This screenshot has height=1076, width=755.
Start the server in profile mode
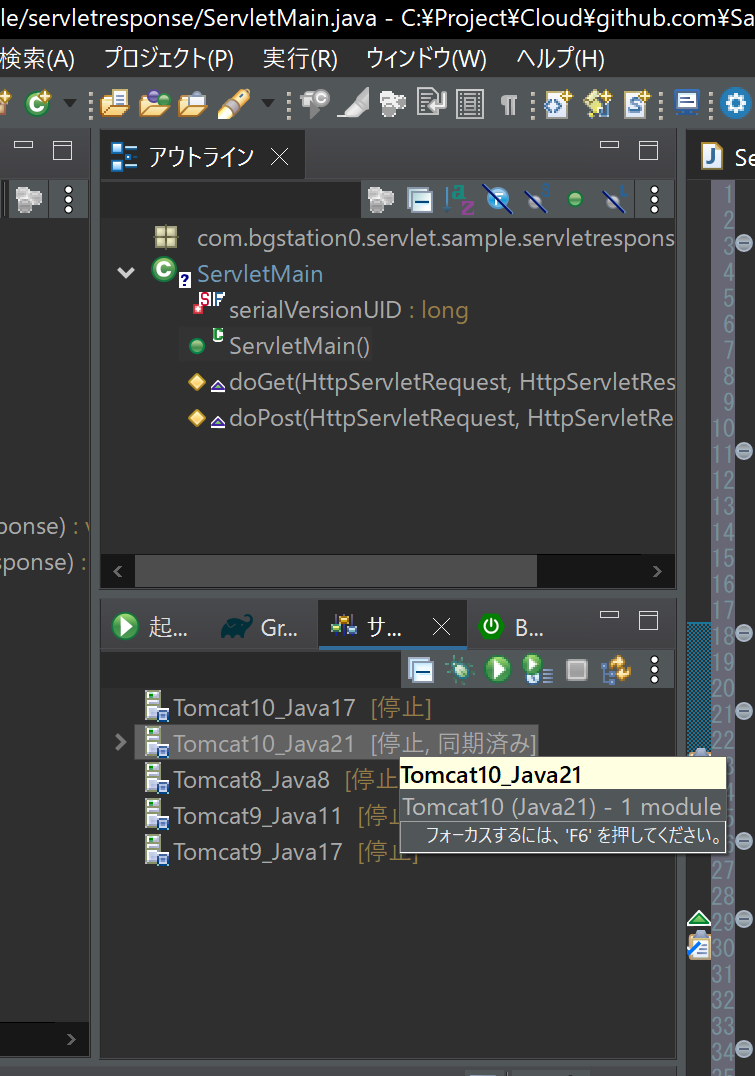[537, 669]
